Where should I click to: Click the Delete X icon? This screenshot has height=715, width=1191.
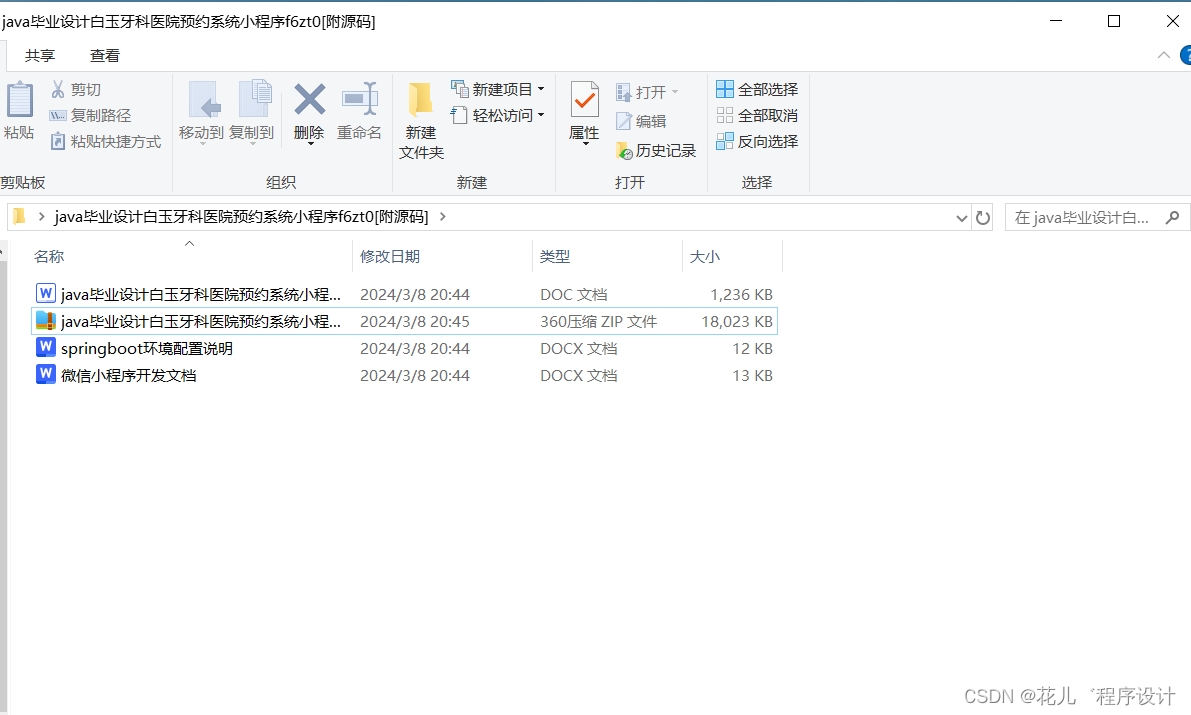[309, 100]
